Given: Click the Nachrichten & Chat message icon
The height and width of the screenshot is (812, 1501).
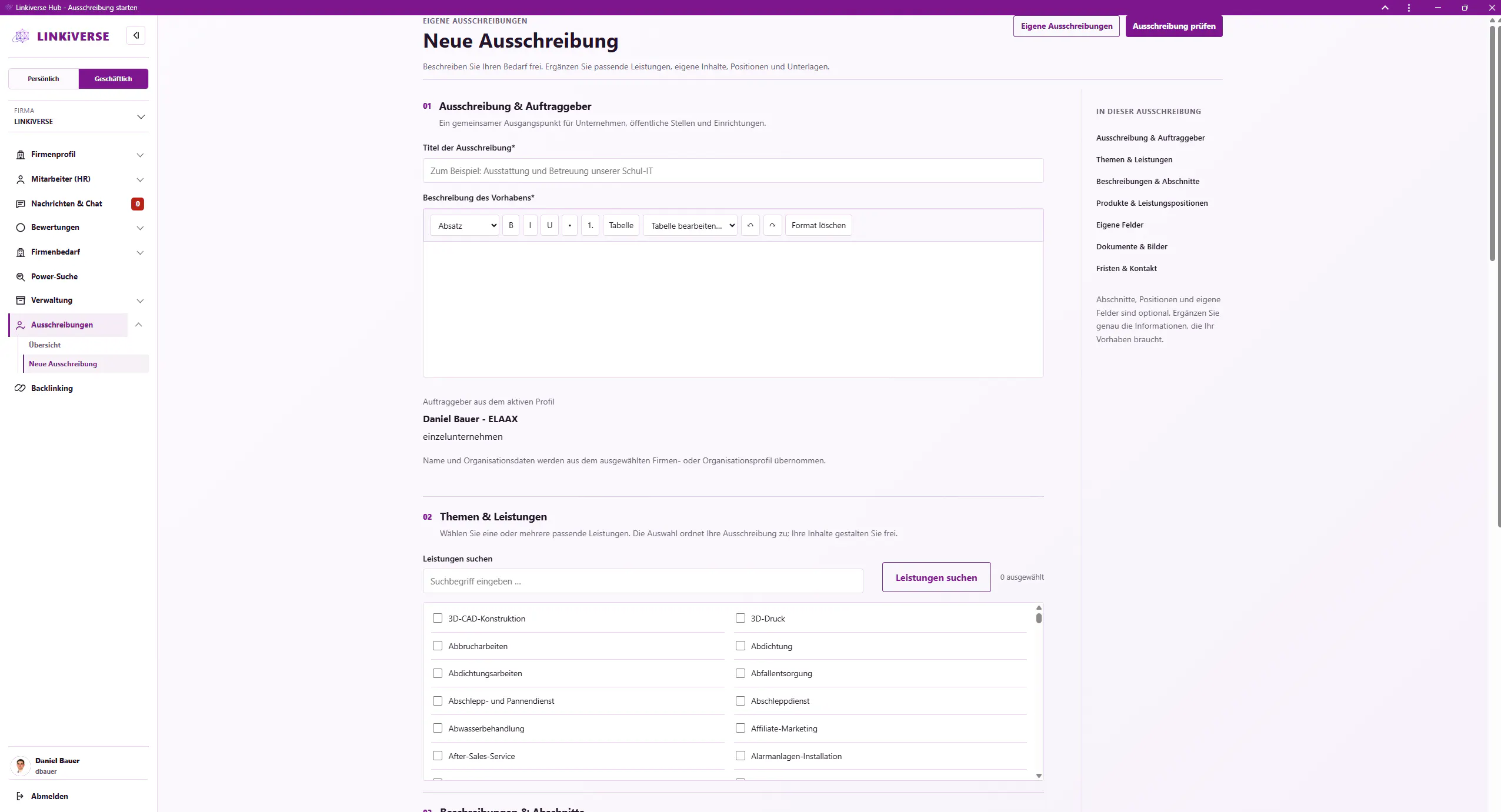Looking at the screenshot, I should pyautogui.click(x=21, y=204).
